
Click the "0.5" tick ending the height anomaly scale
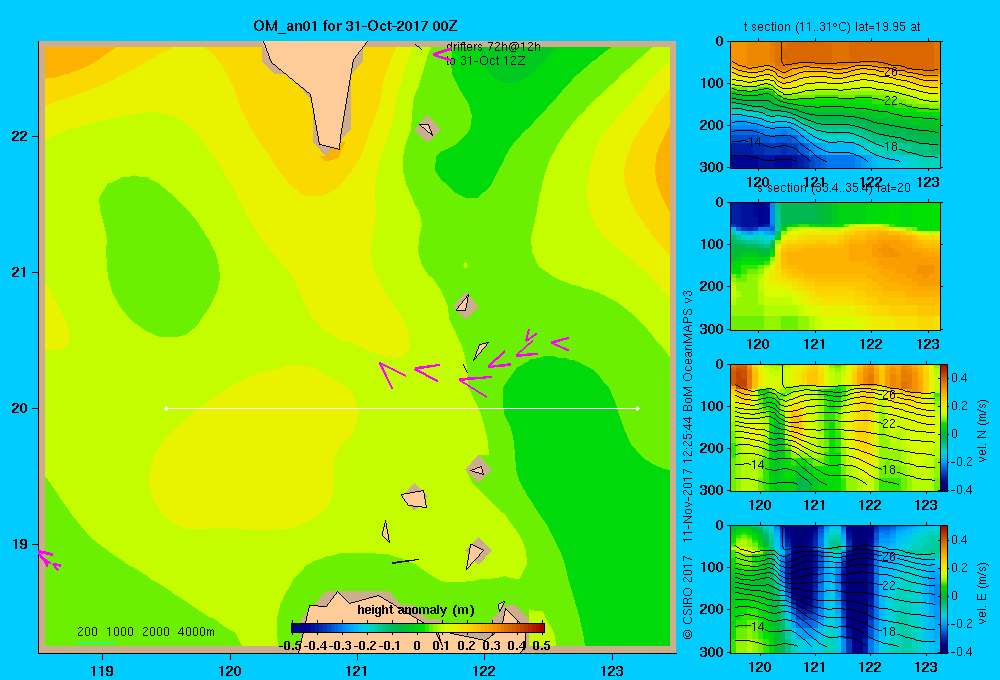pos(541,646)
